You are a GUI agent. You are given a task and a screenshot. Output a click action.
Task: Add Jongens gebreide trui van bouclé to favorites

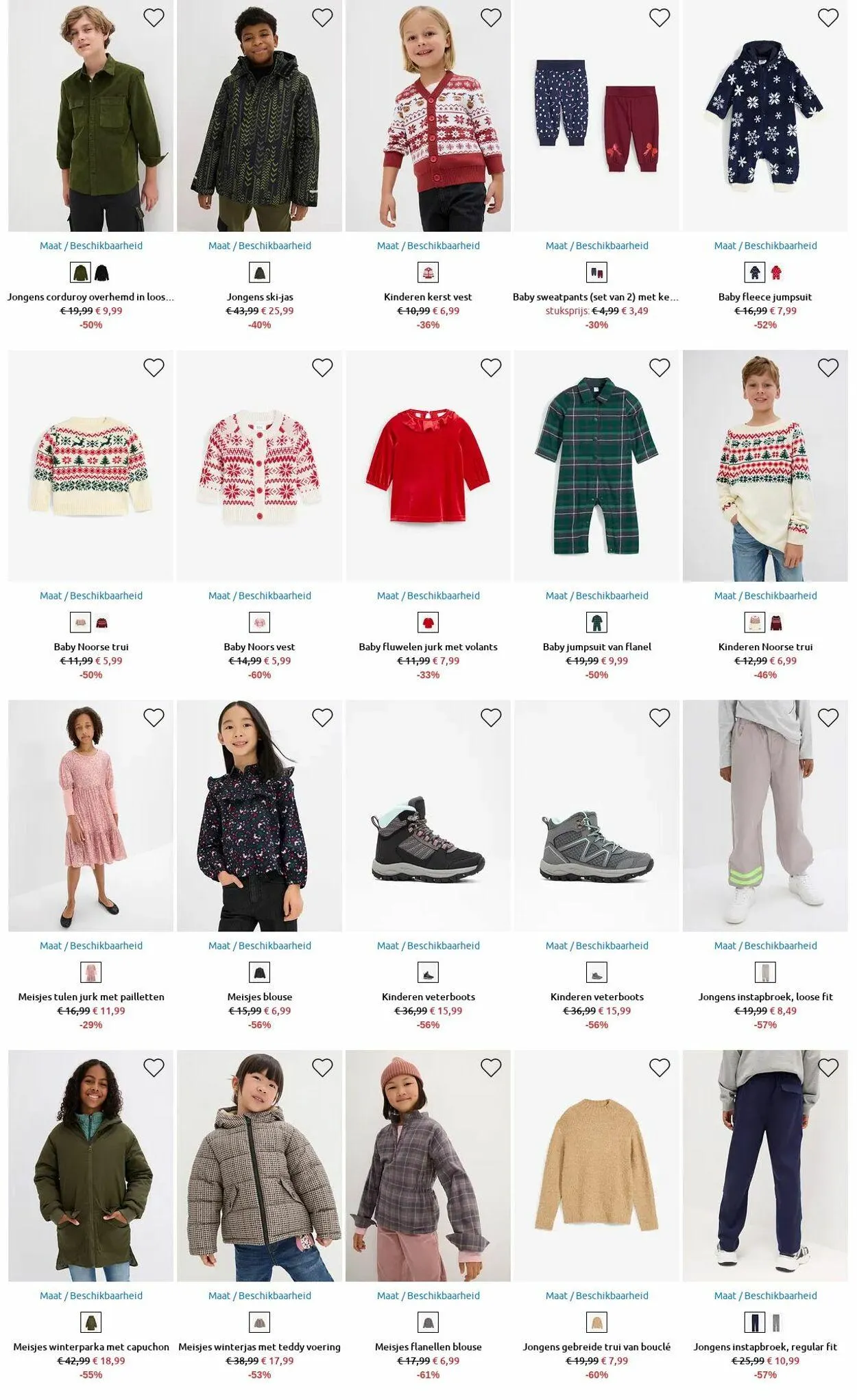coord(660,1067)
